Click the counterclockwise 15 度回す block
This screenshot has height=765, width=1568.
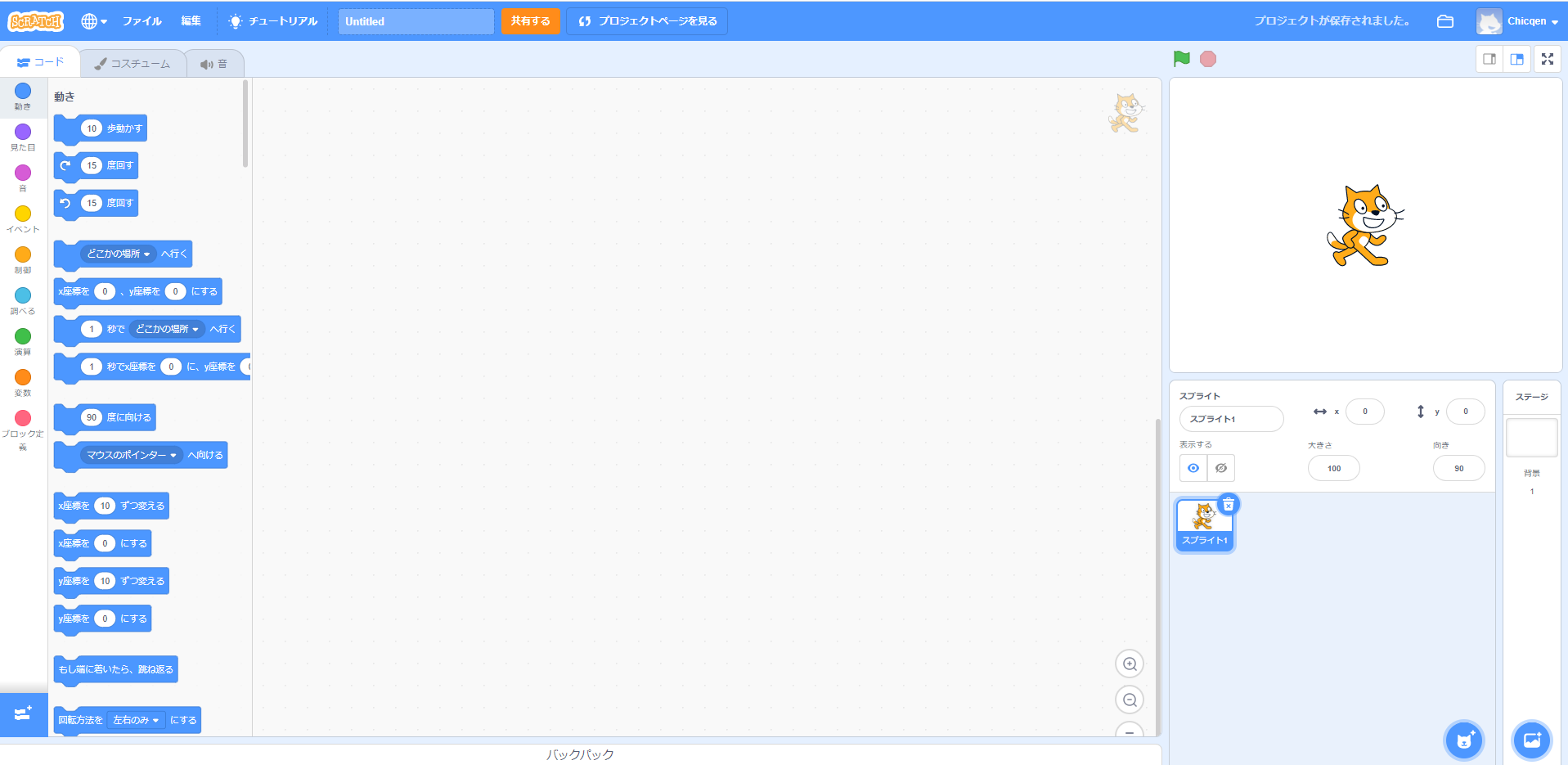97,203
